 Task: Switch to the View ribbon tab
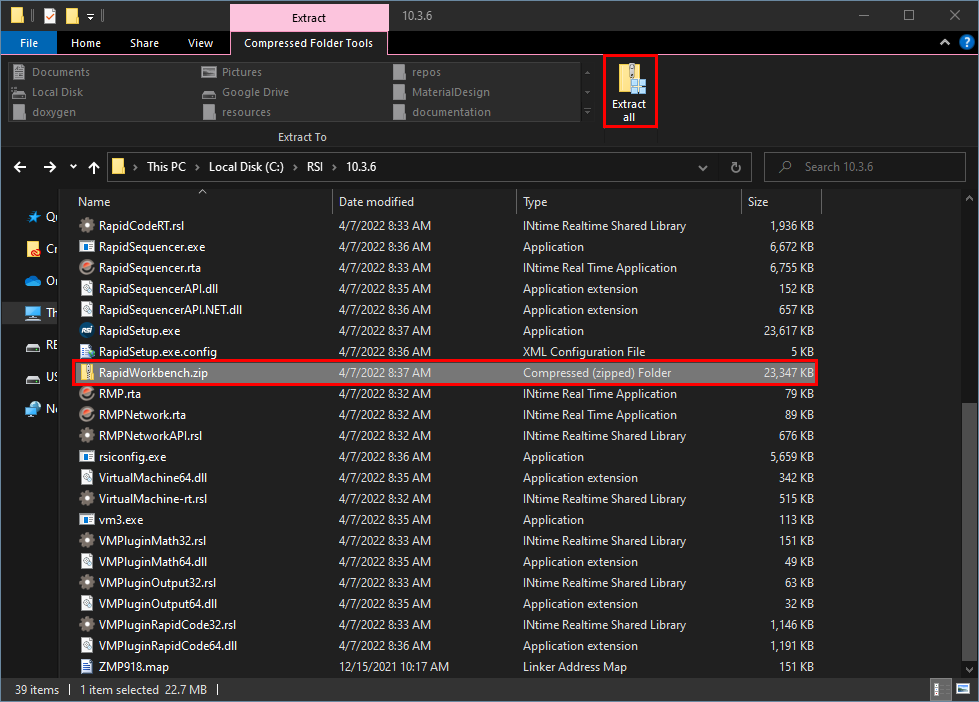tap(200, 43)
